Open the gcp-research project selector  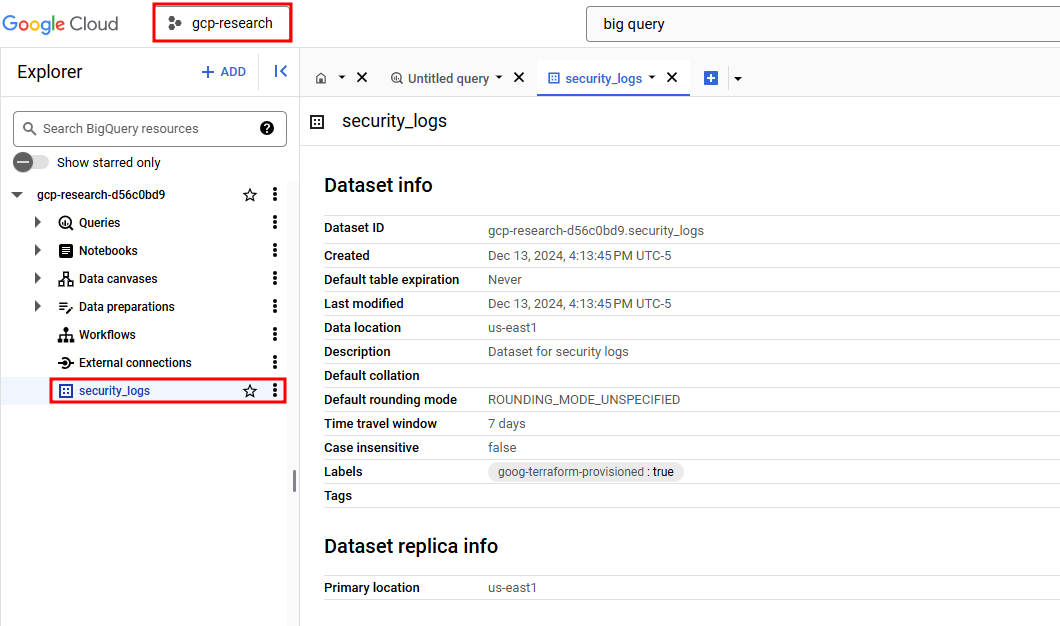pyautogui.click(x=221, y=22)
